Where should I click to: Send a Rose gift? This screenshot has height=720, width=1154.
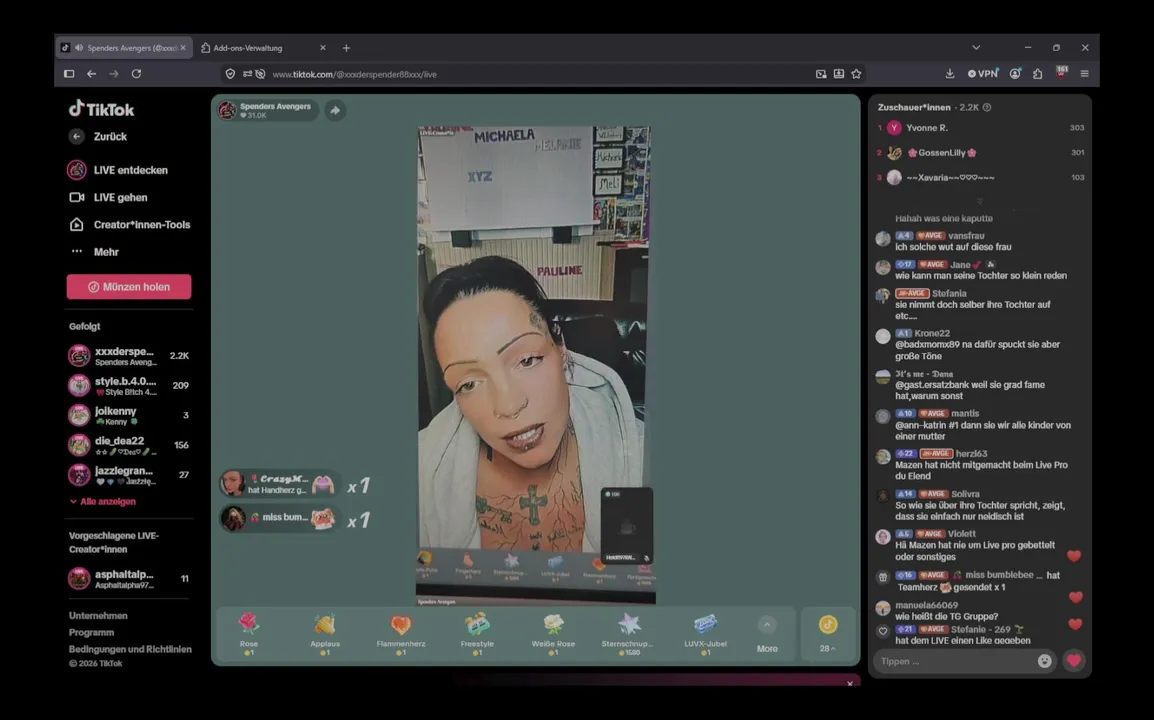[249, 634]
